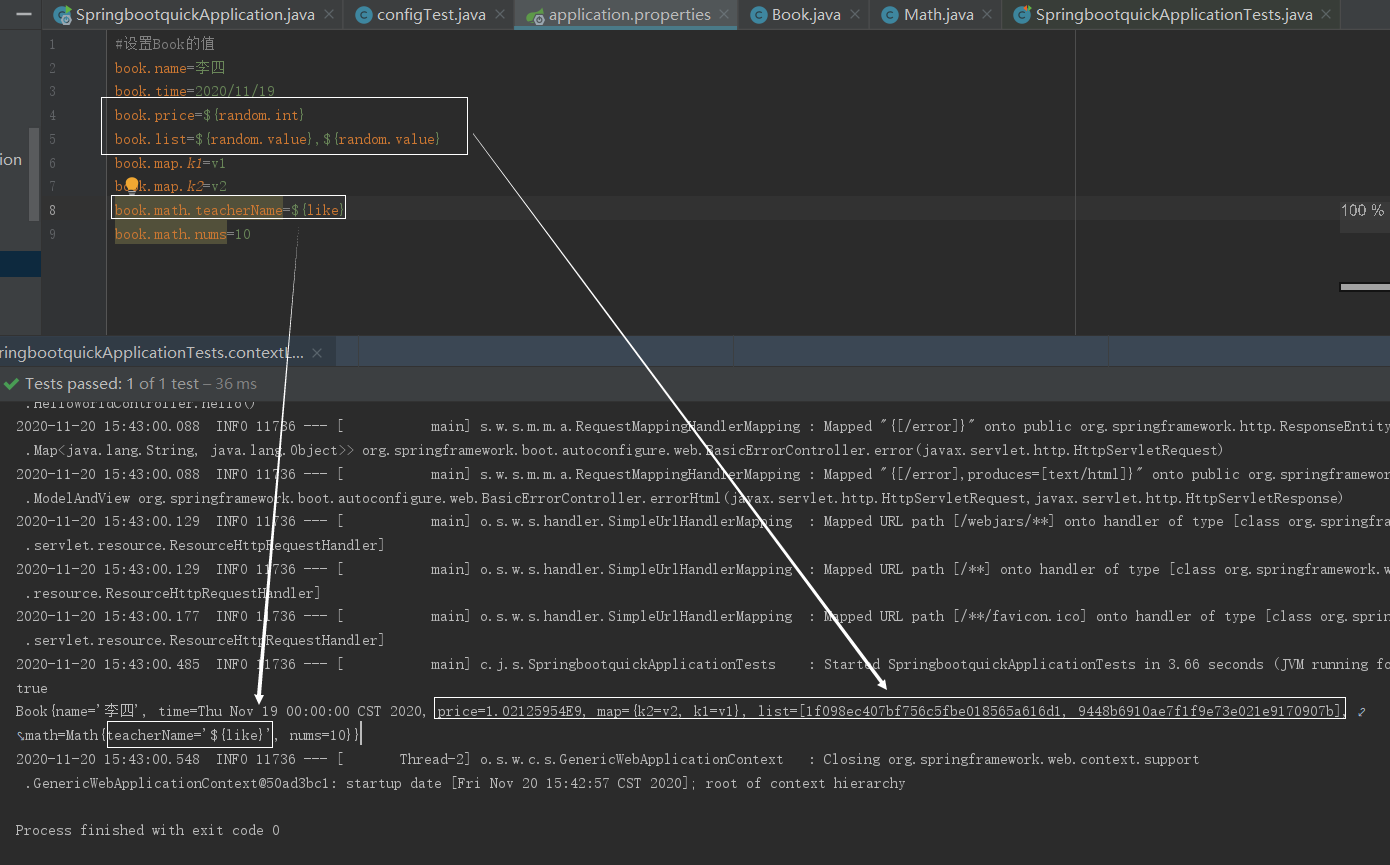Screen dimensions: 1390x865
Task: Select the SpringbootquickApplicationTests.contextL... run tab
Action: (x=150, y=353)
